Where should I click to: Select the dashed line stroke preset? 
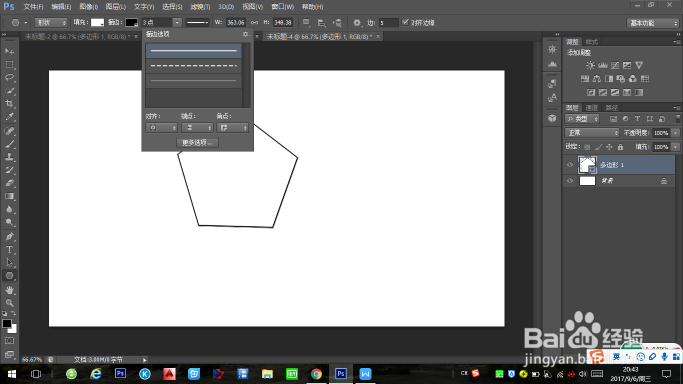point(193,66)
